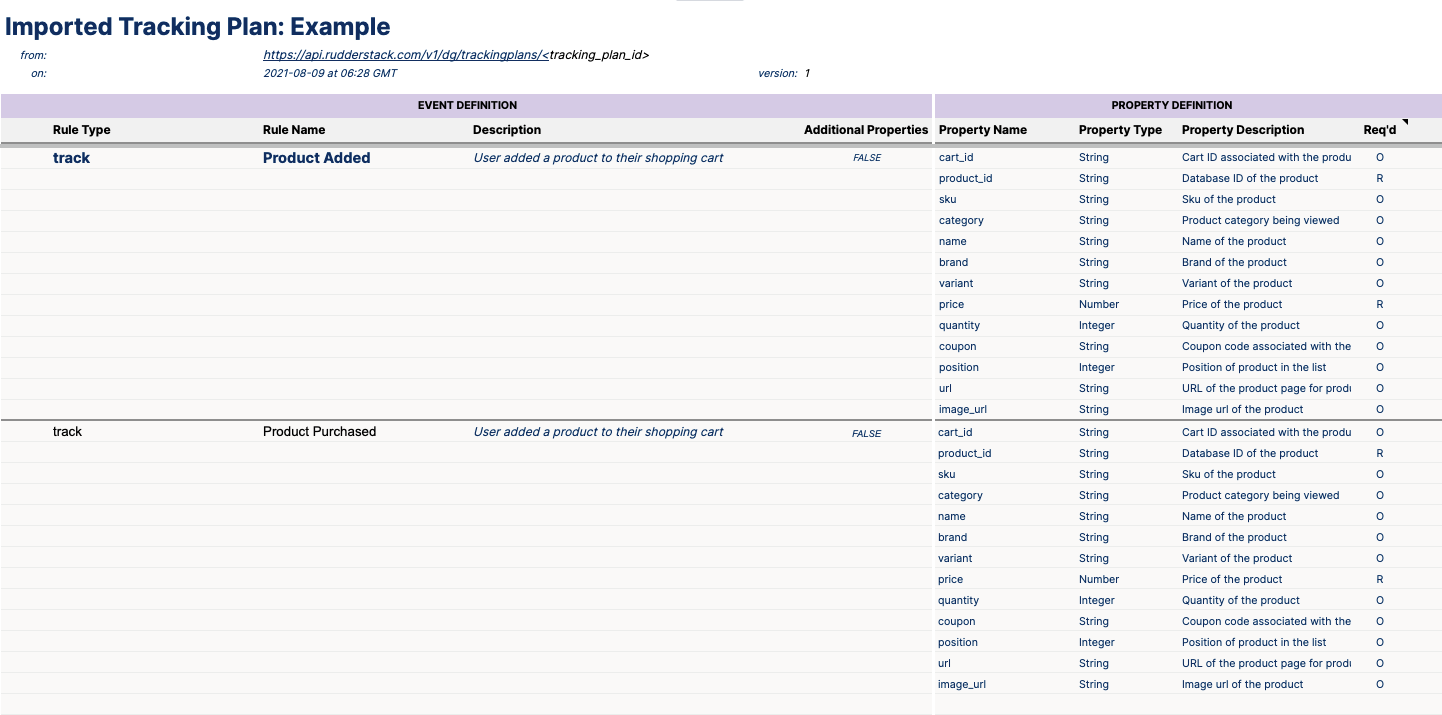Select 'Number' type for Product Purchased price
The image size is (1442, 715).
(1099, 579)
